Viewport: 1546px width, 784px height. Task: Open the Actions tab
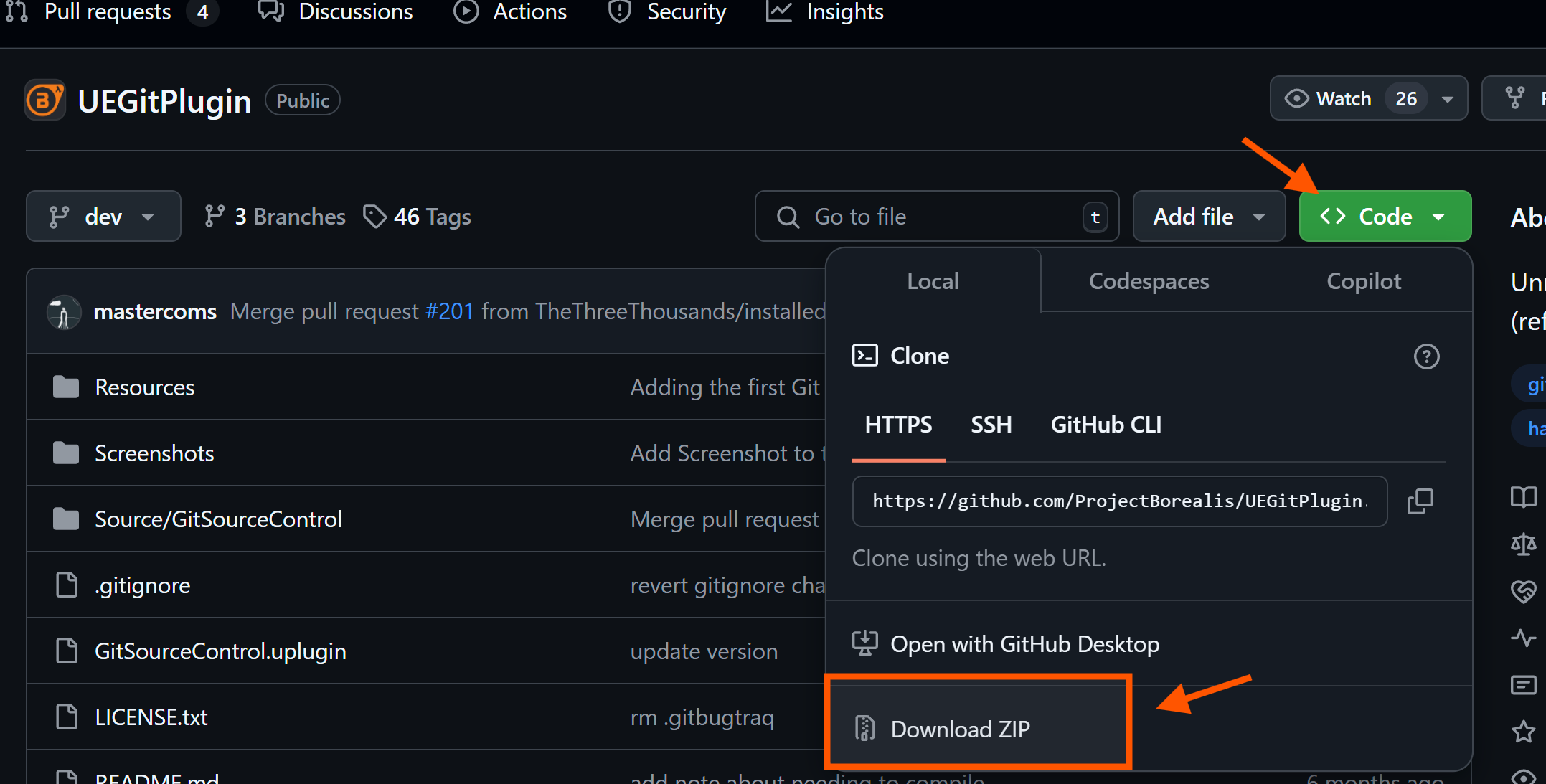tap(510, 12)
